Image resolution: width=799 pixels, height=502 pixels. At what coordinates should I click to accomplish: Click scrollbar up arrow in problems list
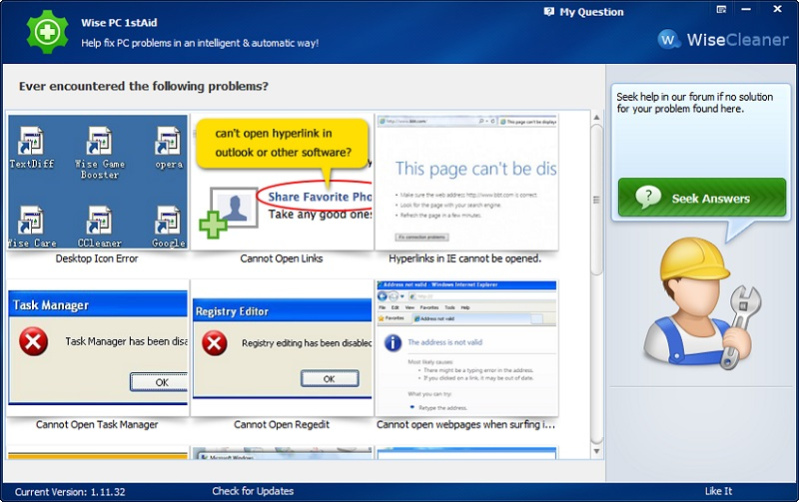(x=596, y=117)
